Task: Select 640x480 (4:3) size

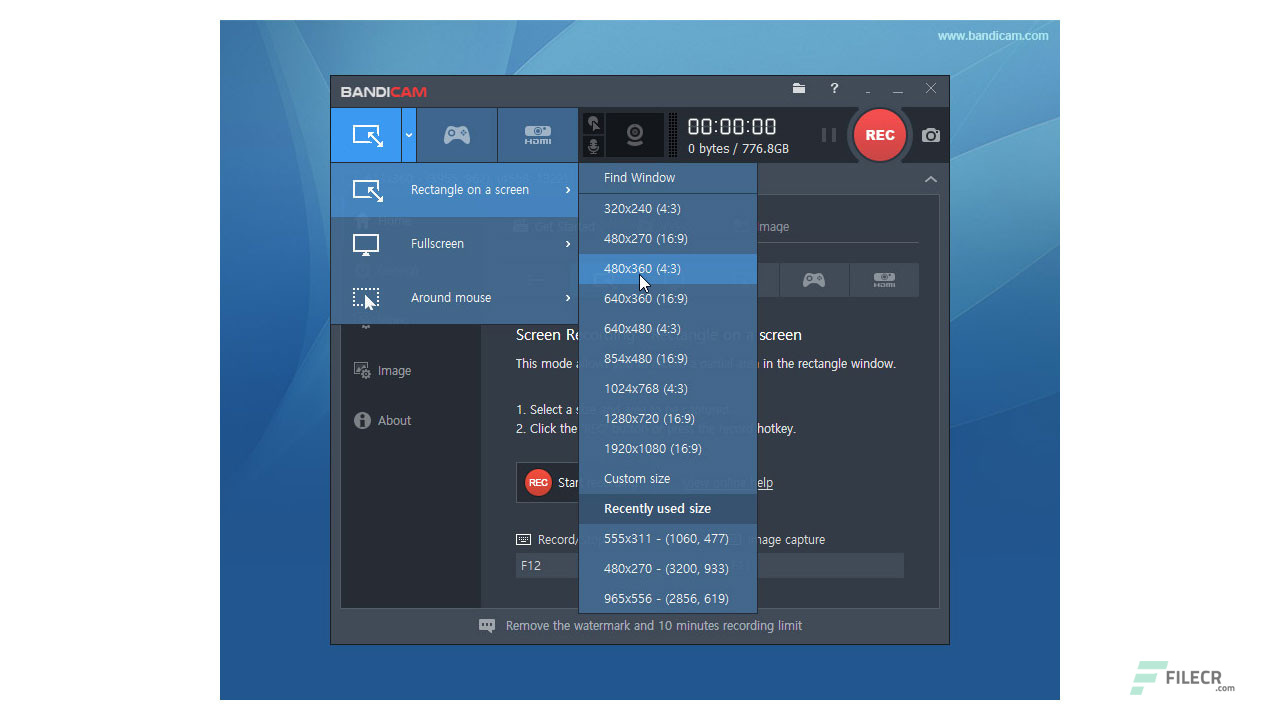Action: [668, 329]
